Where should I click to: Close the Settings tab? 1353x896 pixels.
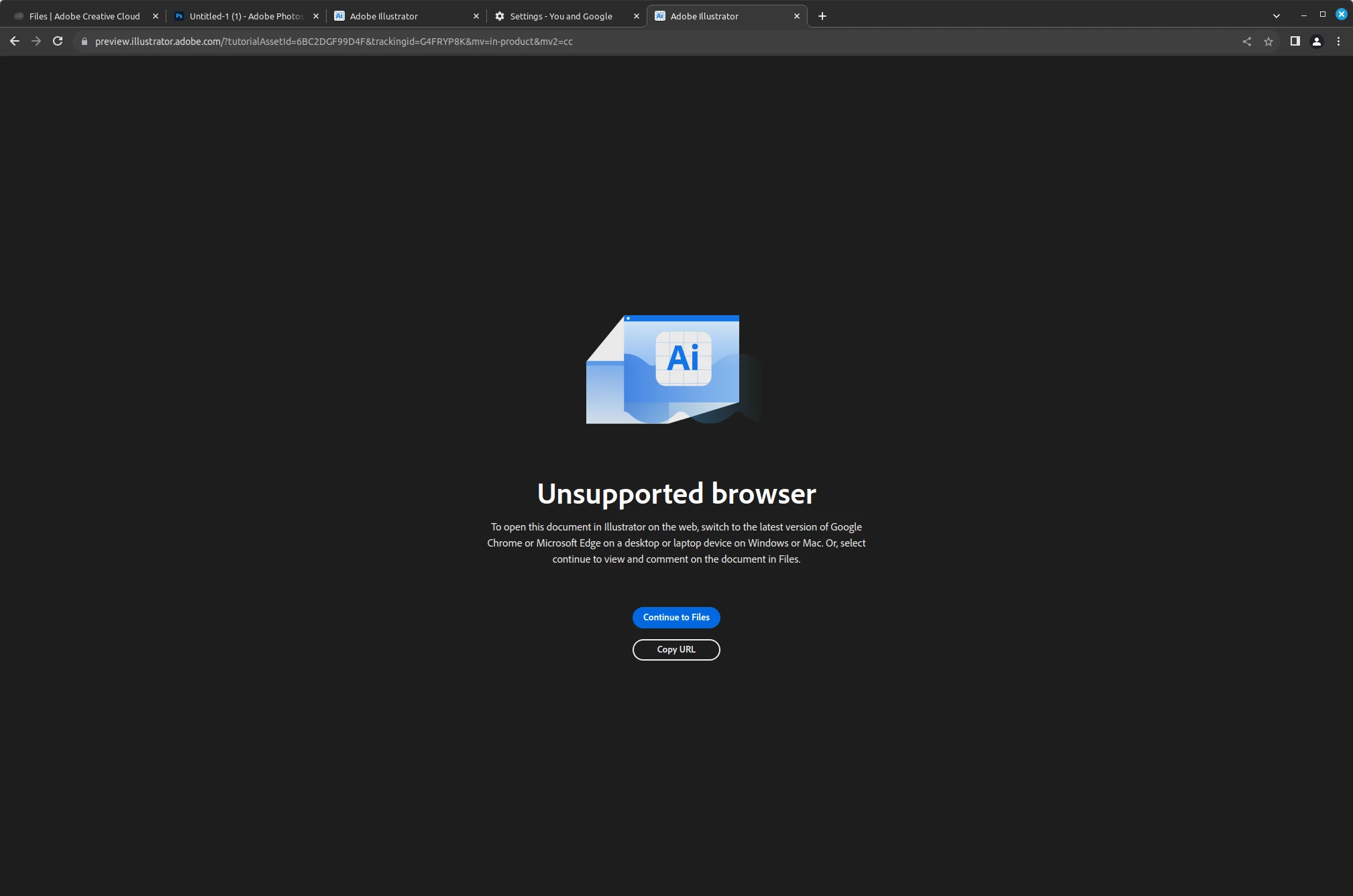(x=637, y=16)
